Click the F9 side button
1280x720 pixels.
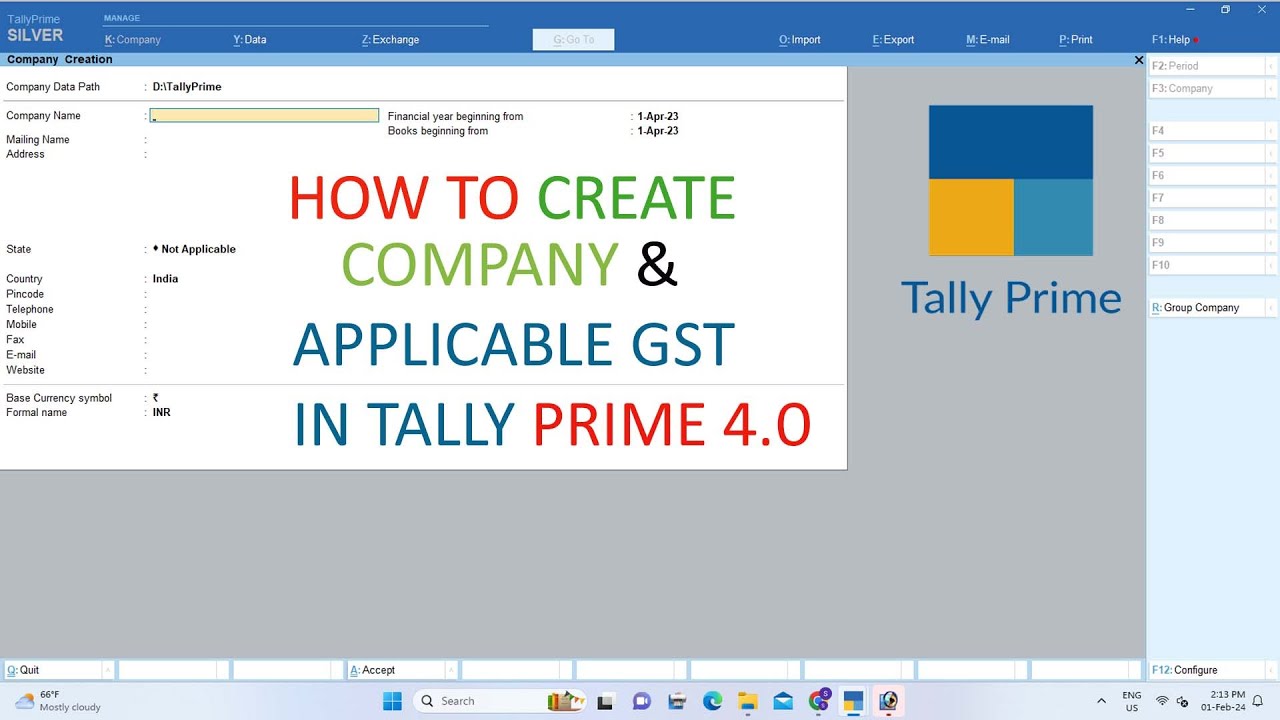coord(1206,243)
